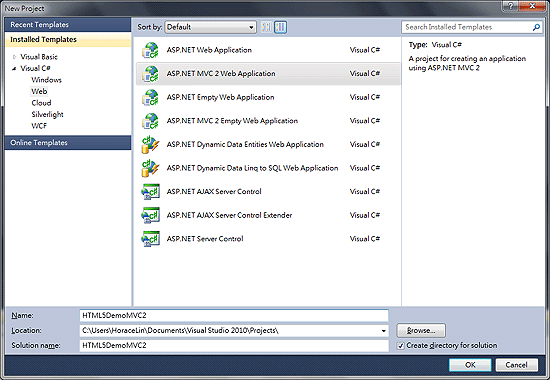Click the Cancel button
This screenshot has height=380, width=550.
click(516, 365)
